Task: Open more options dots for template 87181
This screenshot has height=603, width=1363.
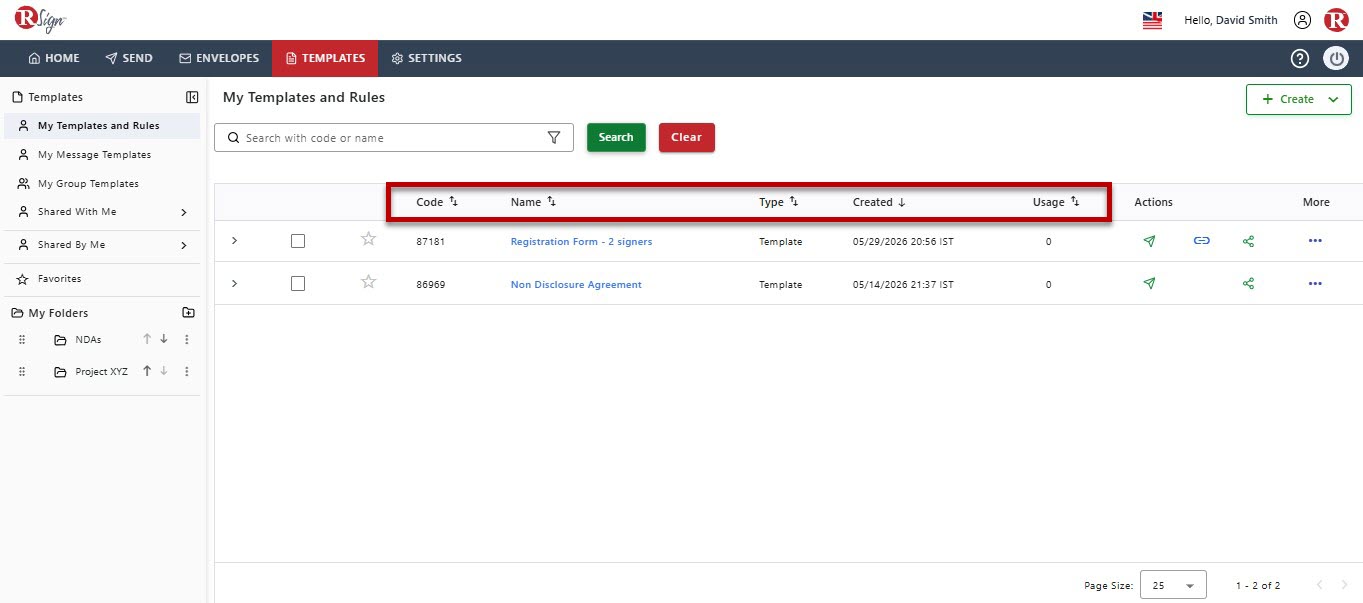Action: coord(1315,241)
